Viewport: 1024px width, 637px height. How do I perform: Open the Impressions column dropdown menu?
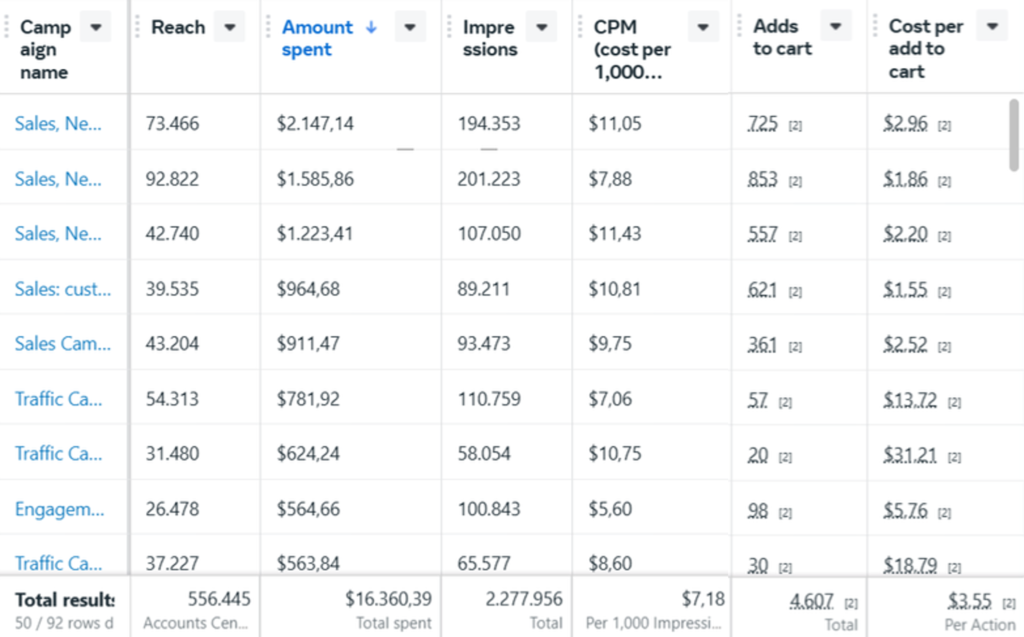pyautogui.click(x=541, y=27)
